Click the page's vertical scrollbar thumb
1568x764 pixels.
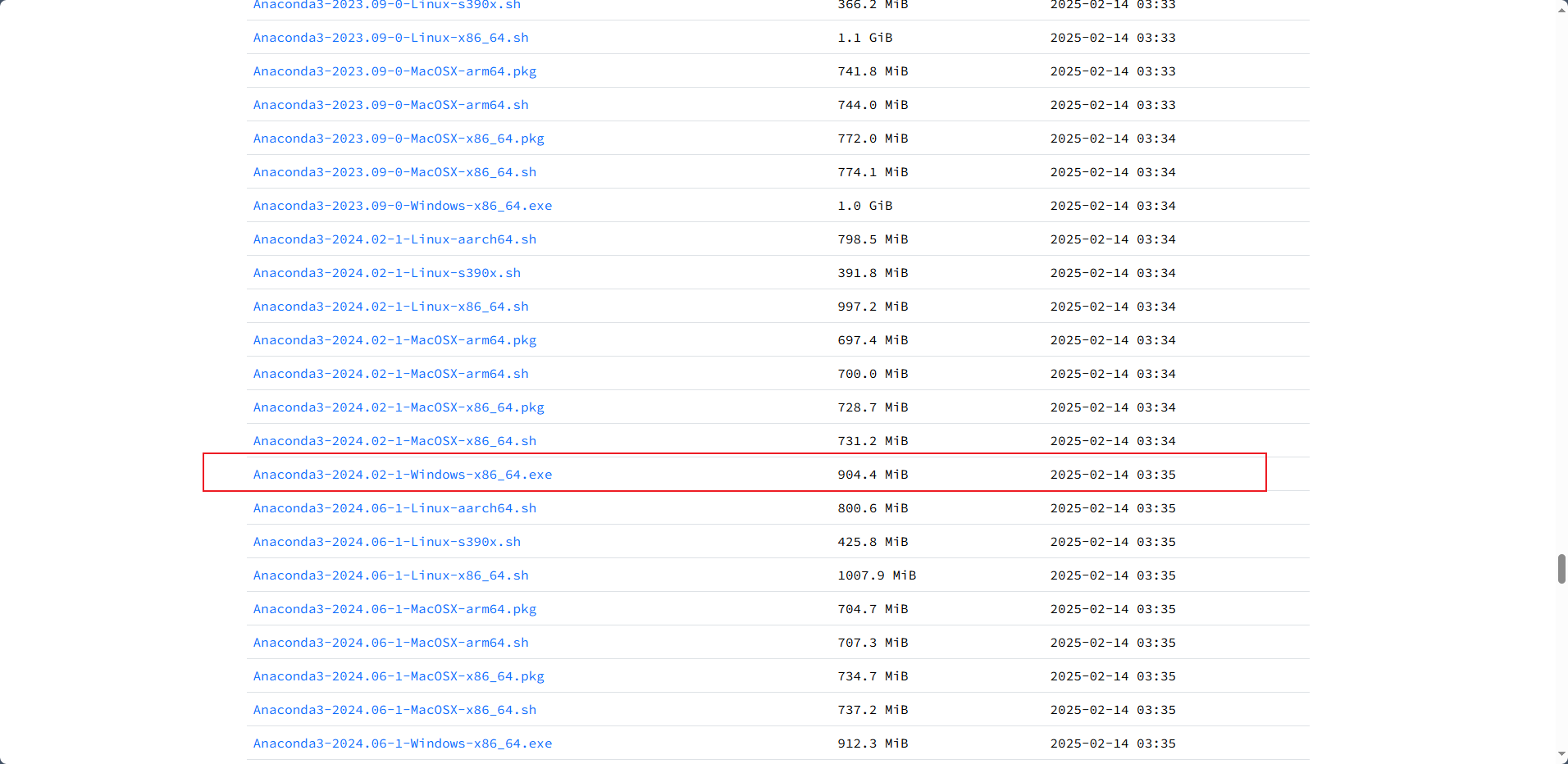coord(1561,569)
